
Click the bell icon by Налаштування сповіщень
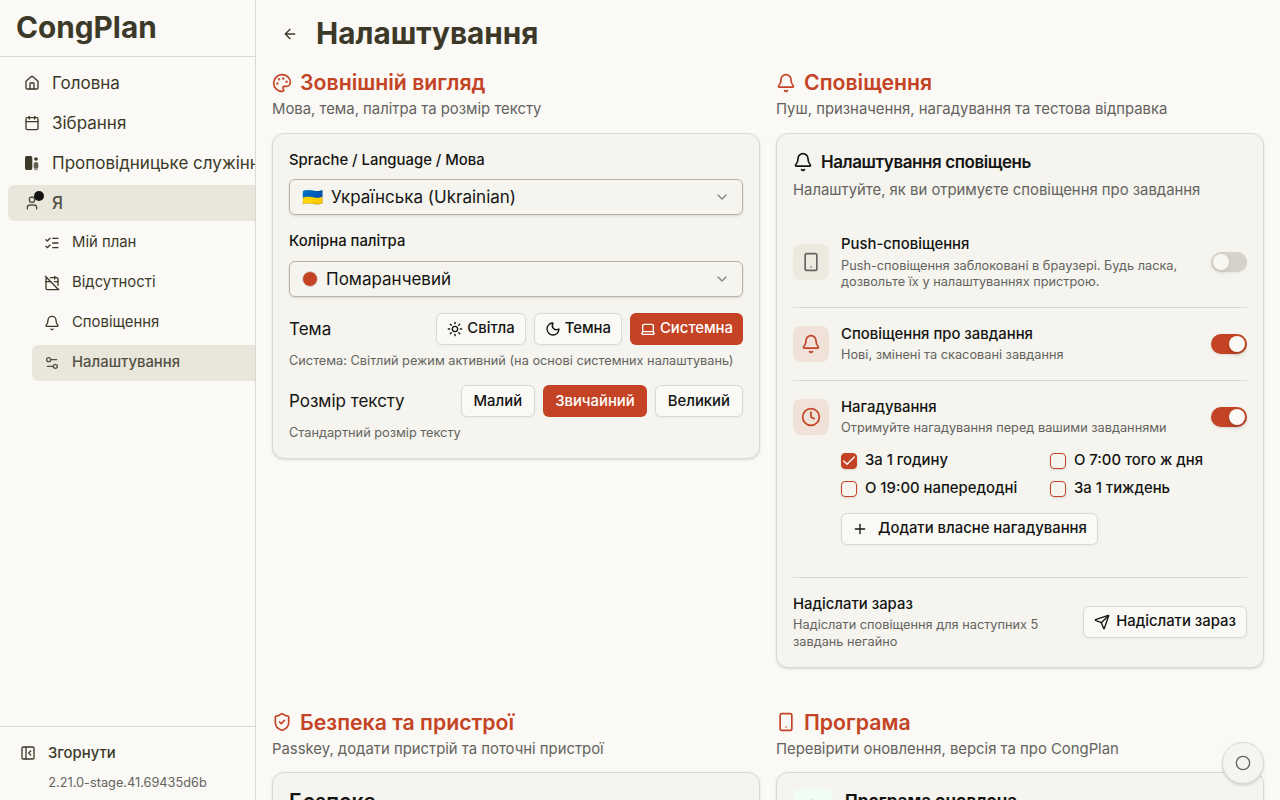tap(803, 162)
